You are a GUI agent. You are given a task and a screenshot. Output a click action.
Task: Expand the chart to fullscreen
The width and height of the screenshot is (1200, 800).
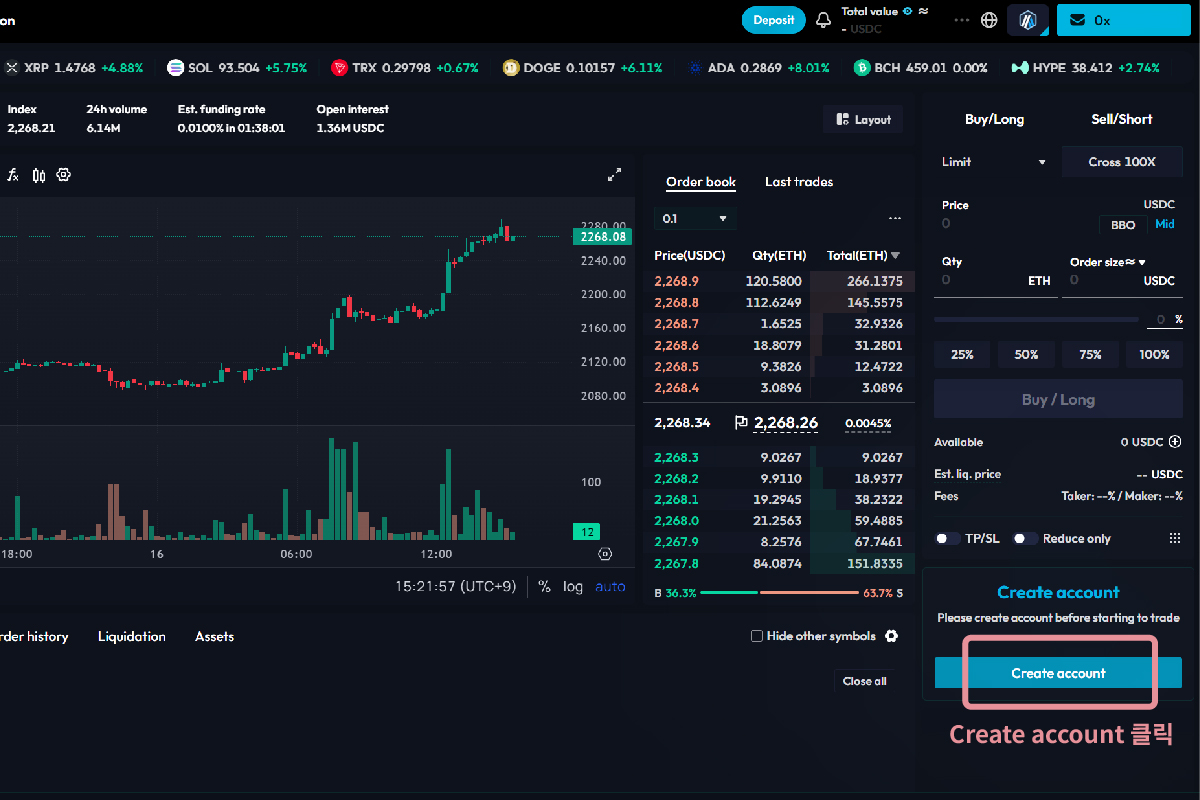[615, 175]
